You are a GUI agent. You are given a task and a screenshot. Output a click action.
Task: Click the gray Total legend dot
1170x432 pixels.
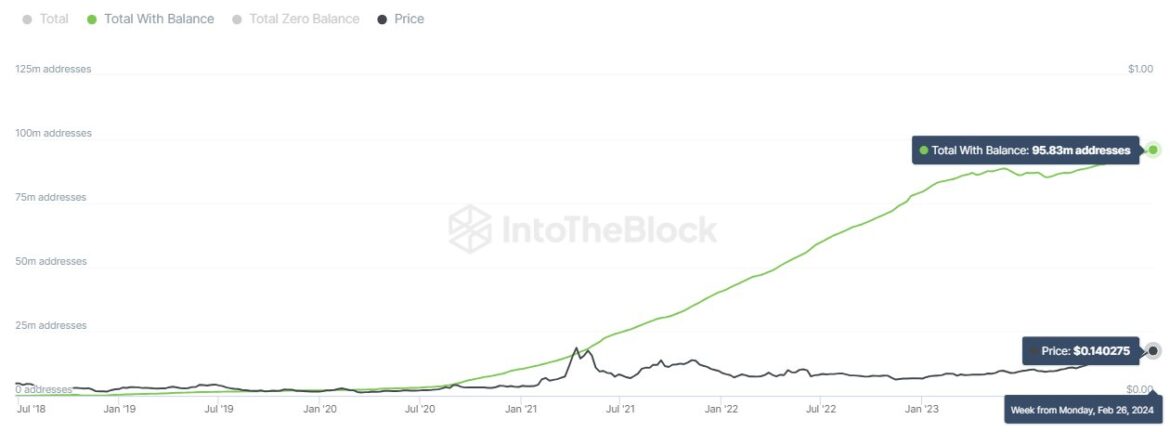(27, 19)
